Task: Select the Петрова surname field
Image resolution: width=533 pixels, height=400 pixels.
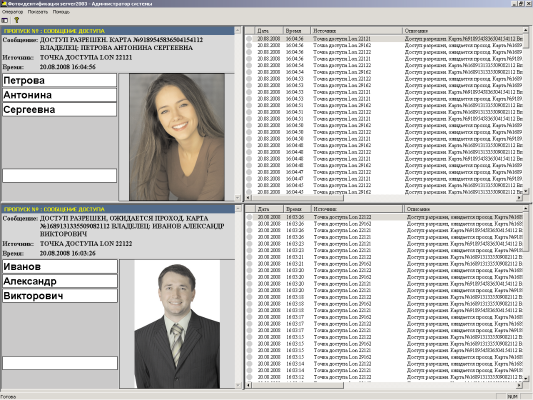Action: coord(59,81)
